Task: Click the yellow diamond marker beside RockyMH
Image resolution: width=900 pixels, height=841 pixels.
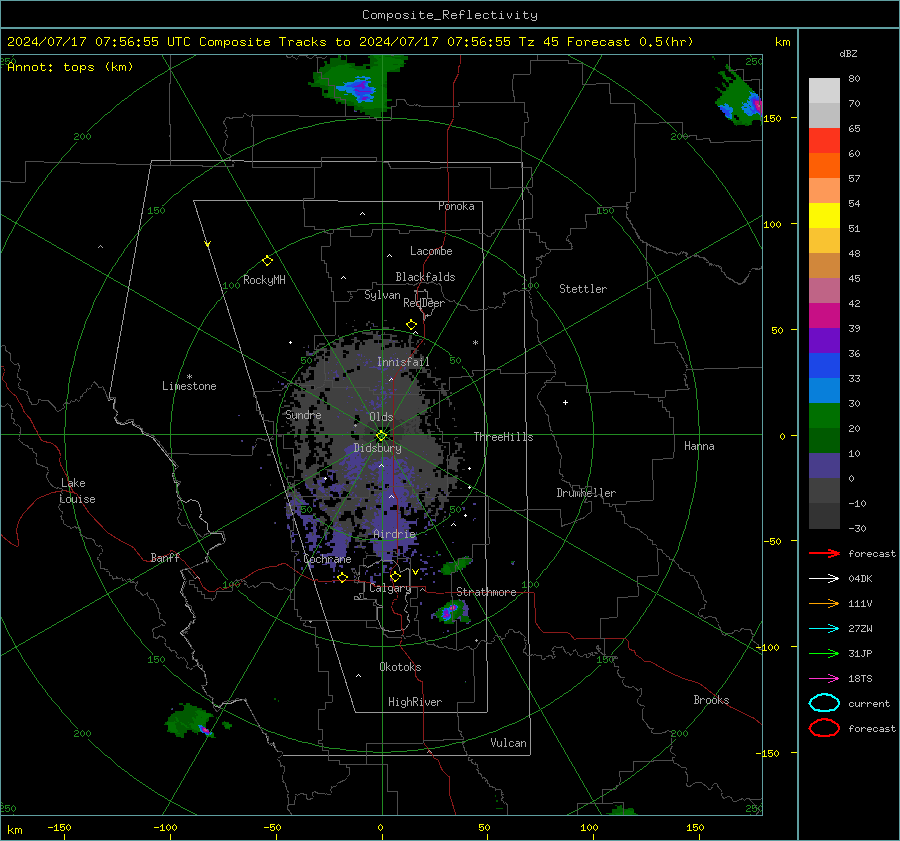Action: coord(267,261)
